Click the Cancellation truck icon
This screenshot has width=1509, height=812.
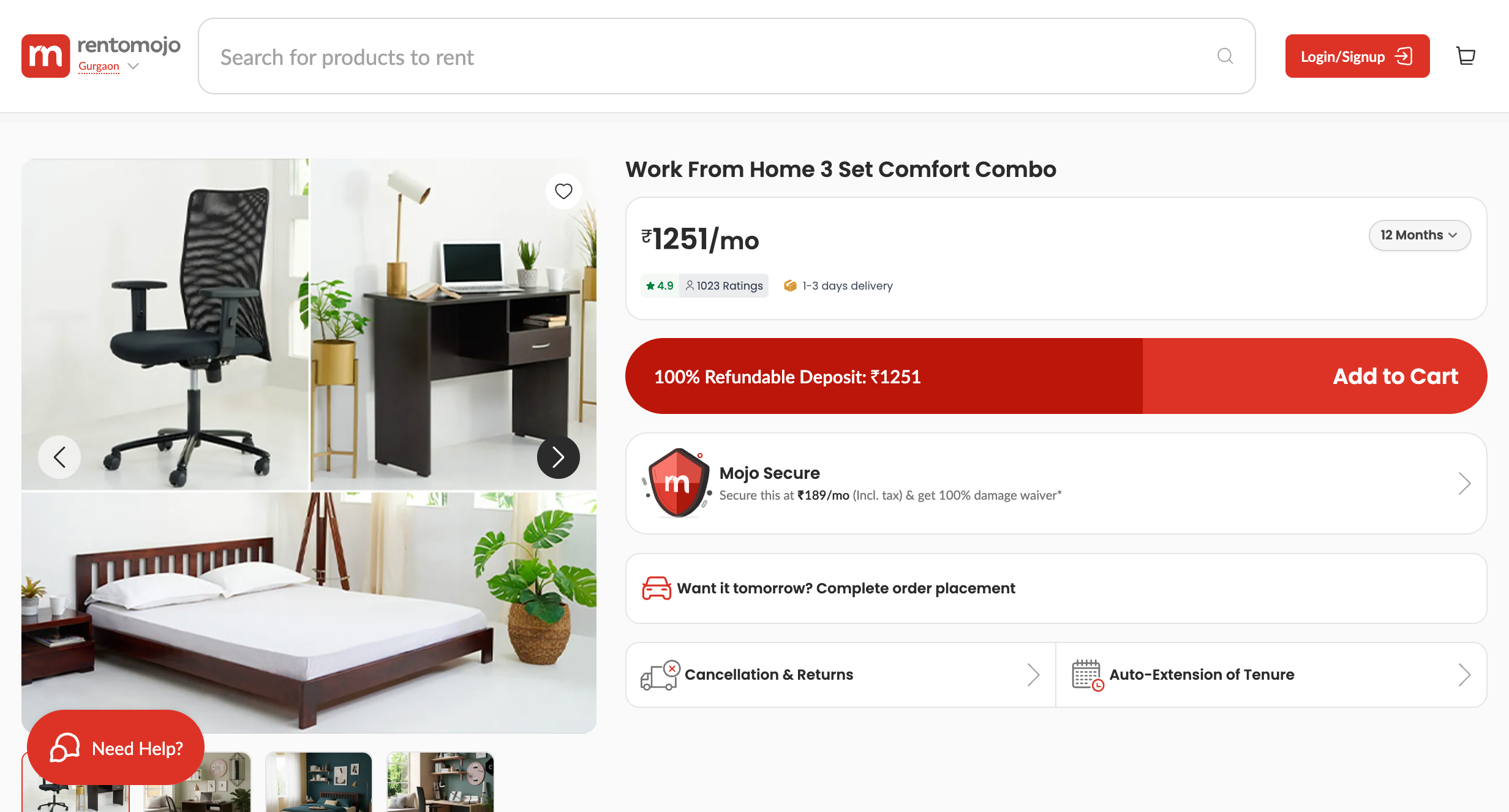tap(660, 675)
